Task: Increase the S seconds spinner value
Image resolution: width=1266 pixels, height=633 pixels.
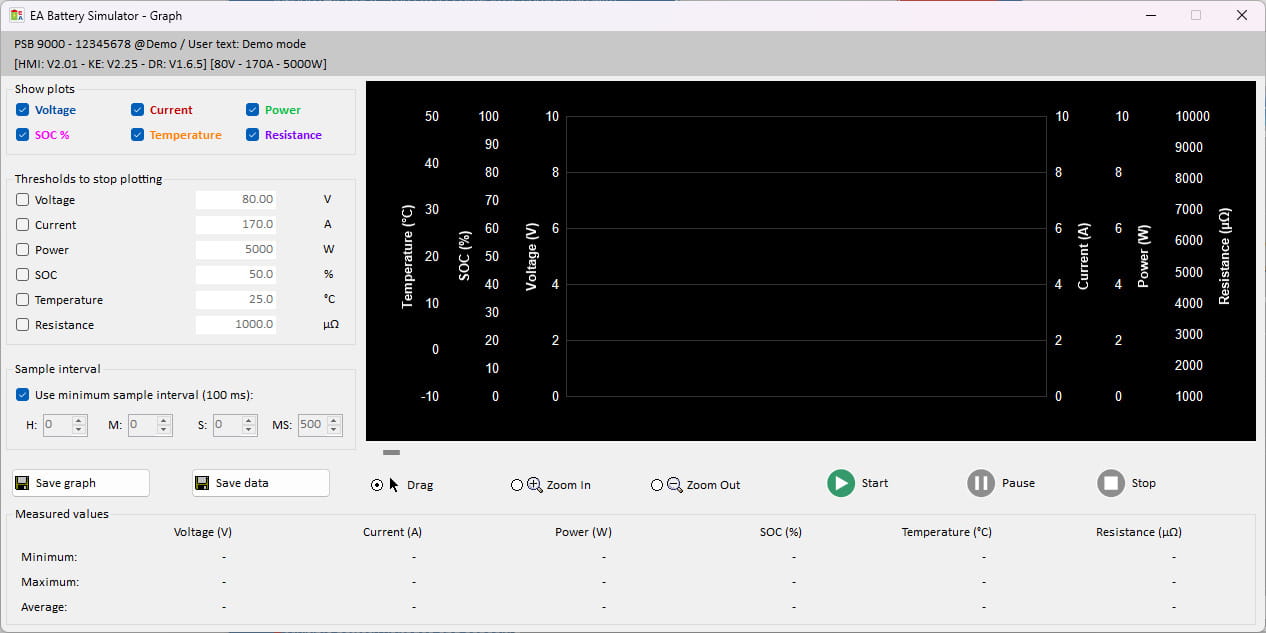Action: 249,419
